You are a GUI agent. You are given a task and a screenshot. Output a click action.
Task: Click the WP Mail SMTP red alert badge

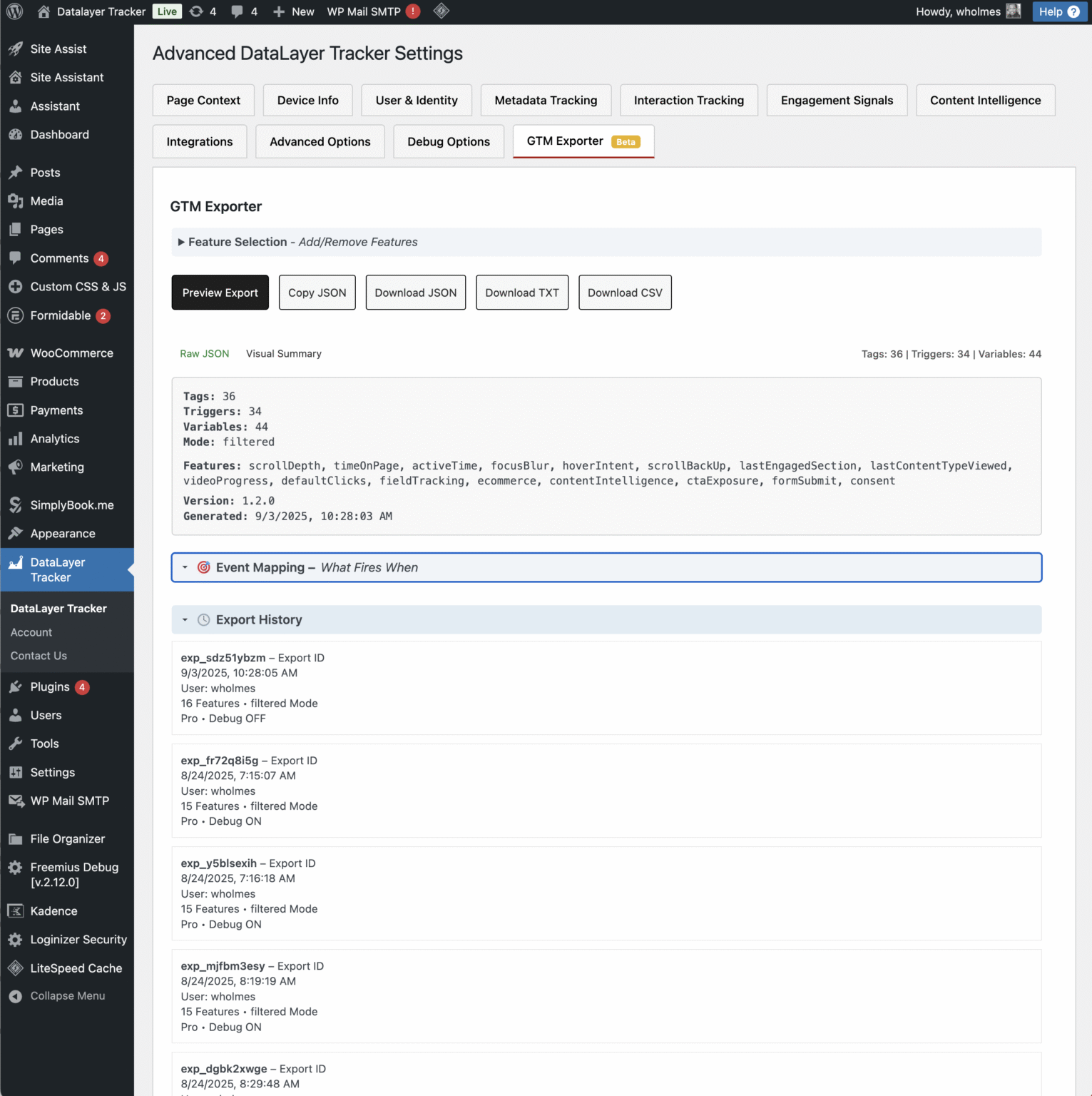[413, 11]
